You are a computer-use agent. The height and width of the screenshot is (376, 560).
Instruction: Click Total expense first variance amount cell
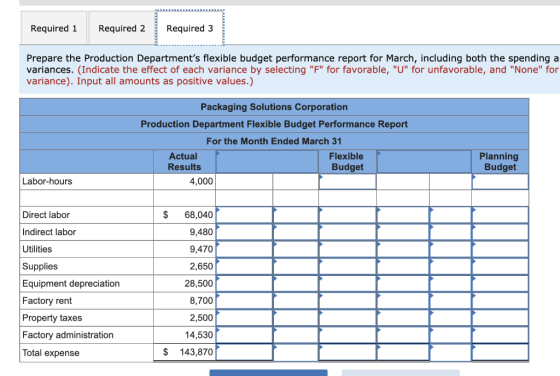click(244, 352)
